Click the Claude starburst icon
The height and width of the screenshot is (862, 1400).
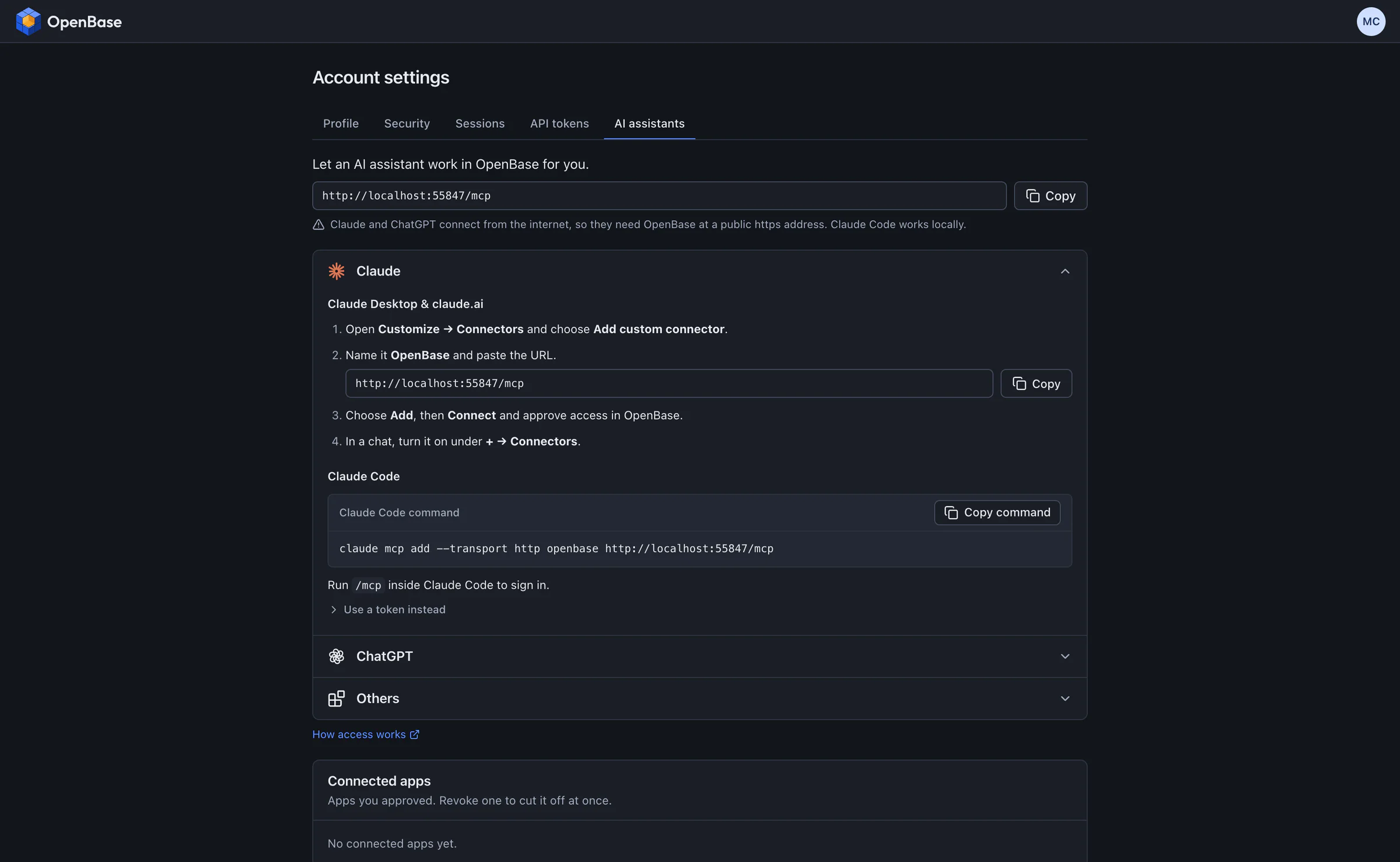337,271
